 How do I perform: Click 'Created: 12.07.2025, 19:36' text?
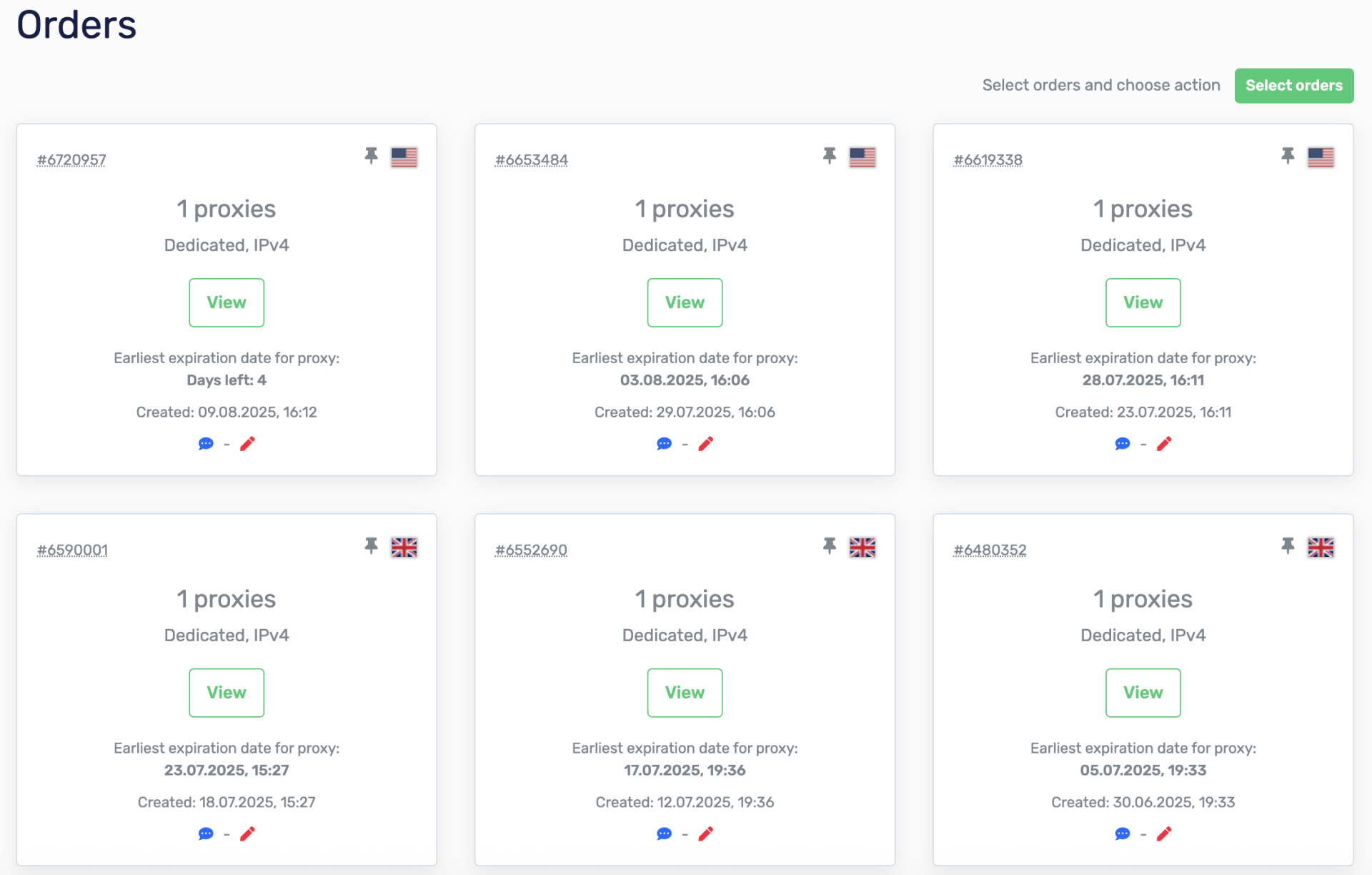coord(685,803)
